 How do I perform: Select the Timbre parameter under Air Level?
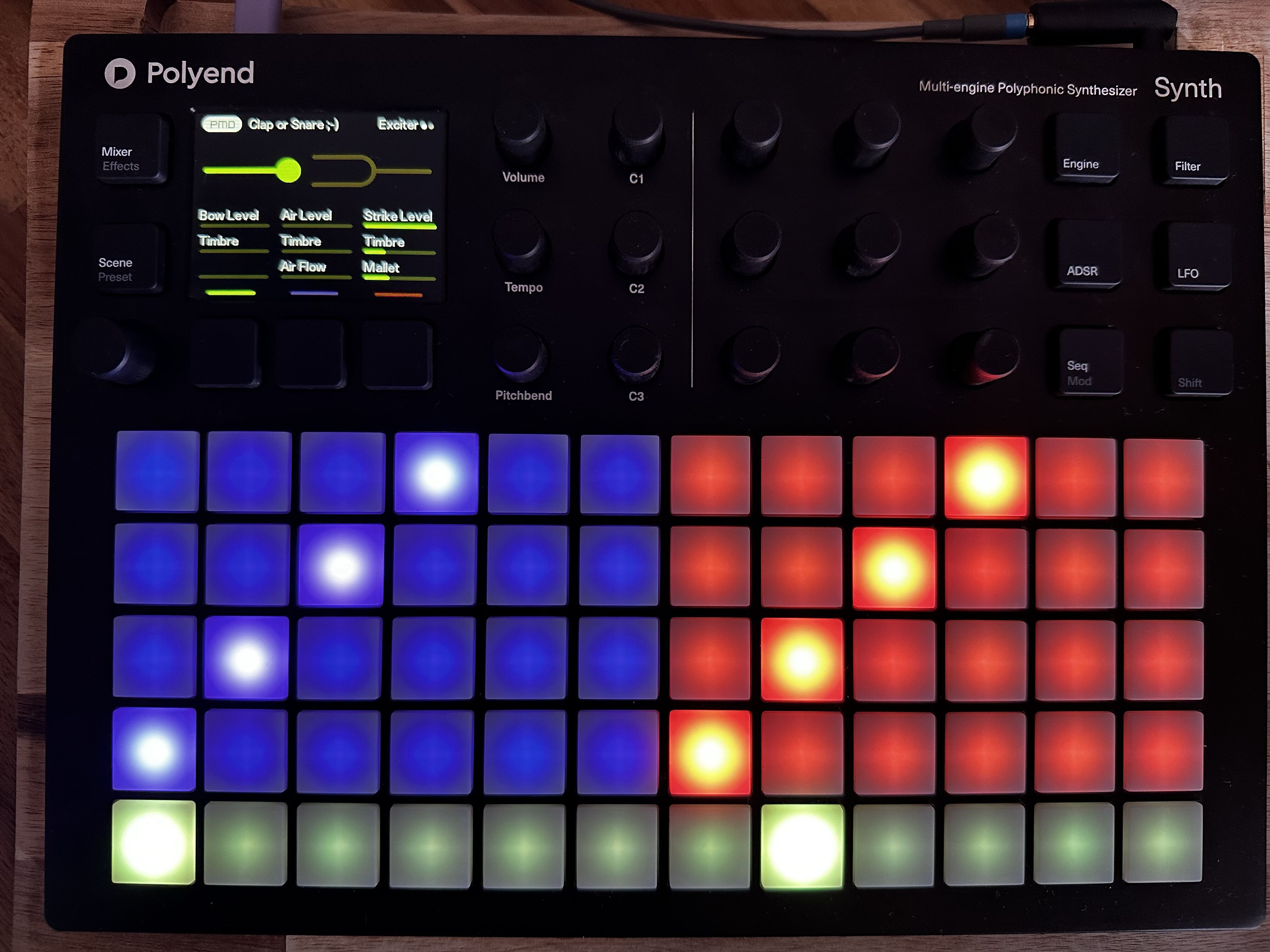[x=315, y=243]
